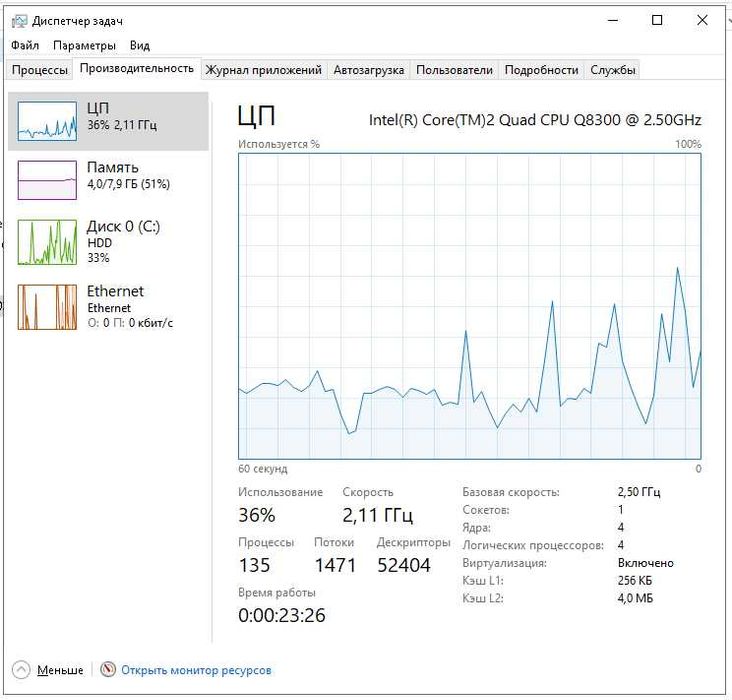The height and width of the screenshot is (700, 732).
Task: Open the Вид menu
Action: [x=140, y=45]
